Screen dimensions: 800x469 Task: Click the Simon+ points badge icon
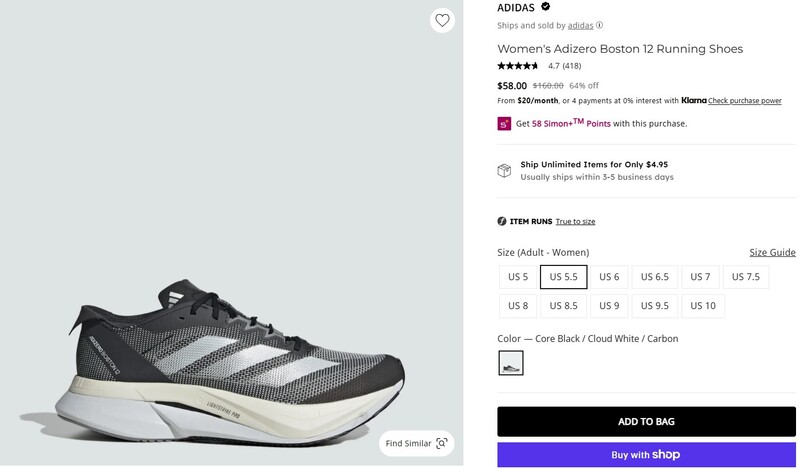click(504, 124)
